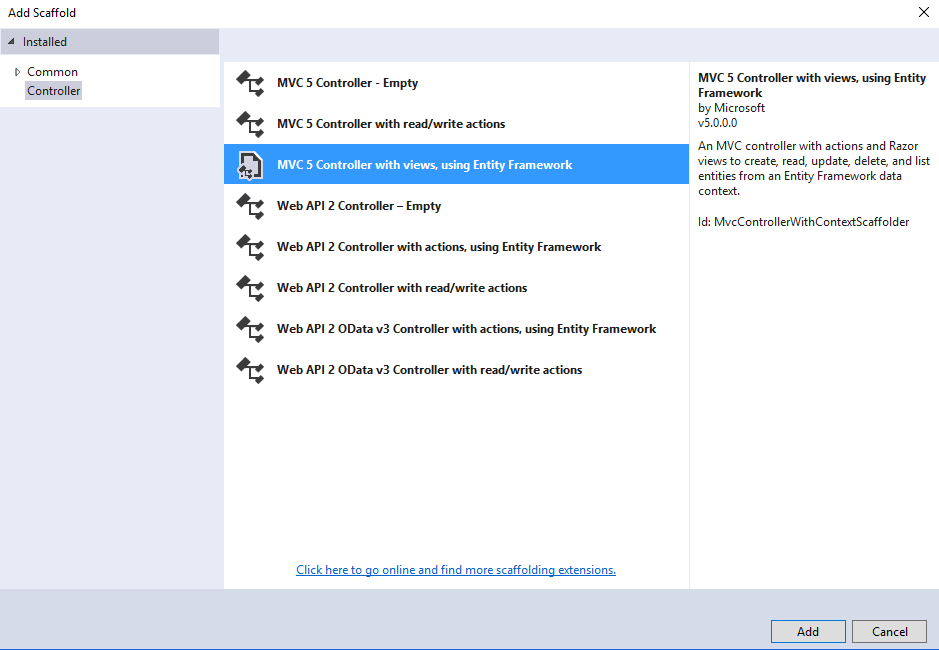Screen dimensions: 939x650
Task: Click the icon for Web API 2 Controller with read/write actions
Action: tap(250, 288)
